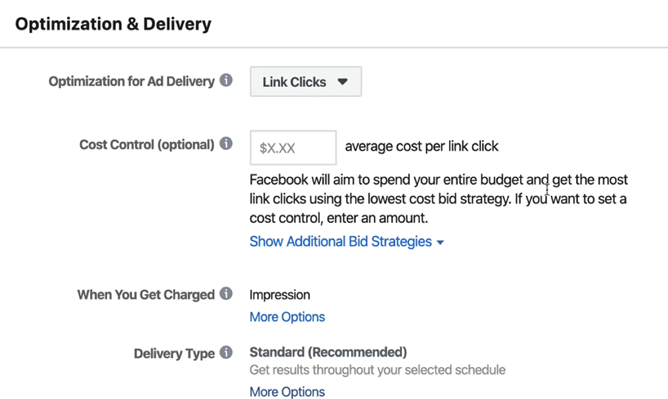Click the Impression charge value text

click(x=280, y=295)
